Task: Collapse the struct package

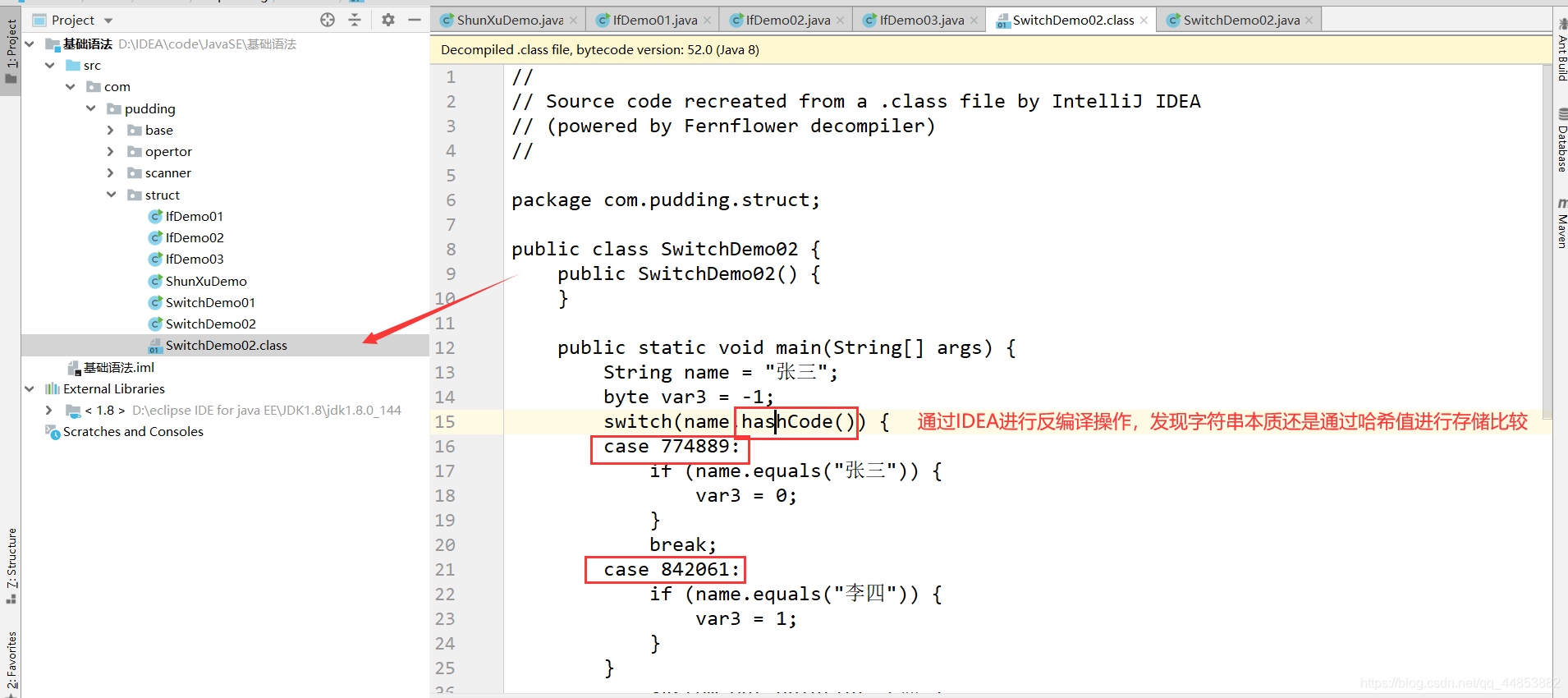Action: click(111, 195)
